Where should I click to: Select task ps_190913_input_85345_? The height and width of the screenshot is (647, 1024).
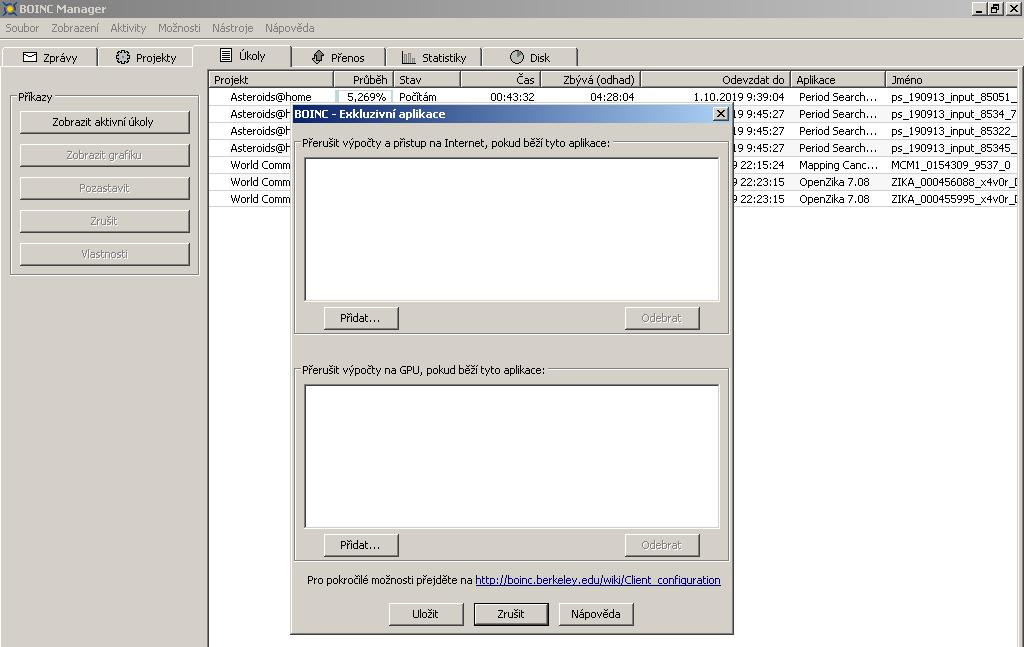pyautogui.click(x=953, y=148)
